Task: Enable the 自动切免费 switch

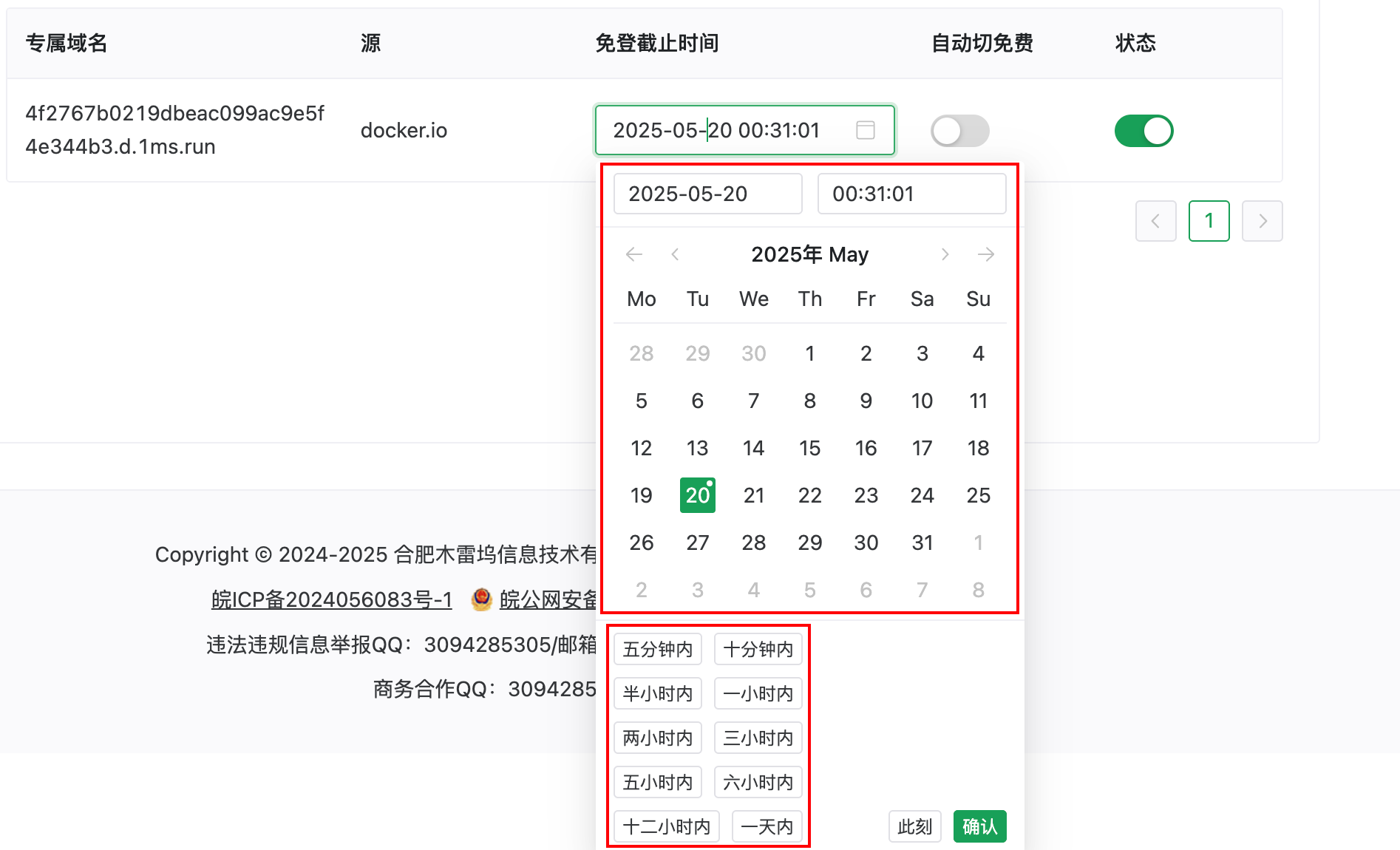Action: coord(959,131)
